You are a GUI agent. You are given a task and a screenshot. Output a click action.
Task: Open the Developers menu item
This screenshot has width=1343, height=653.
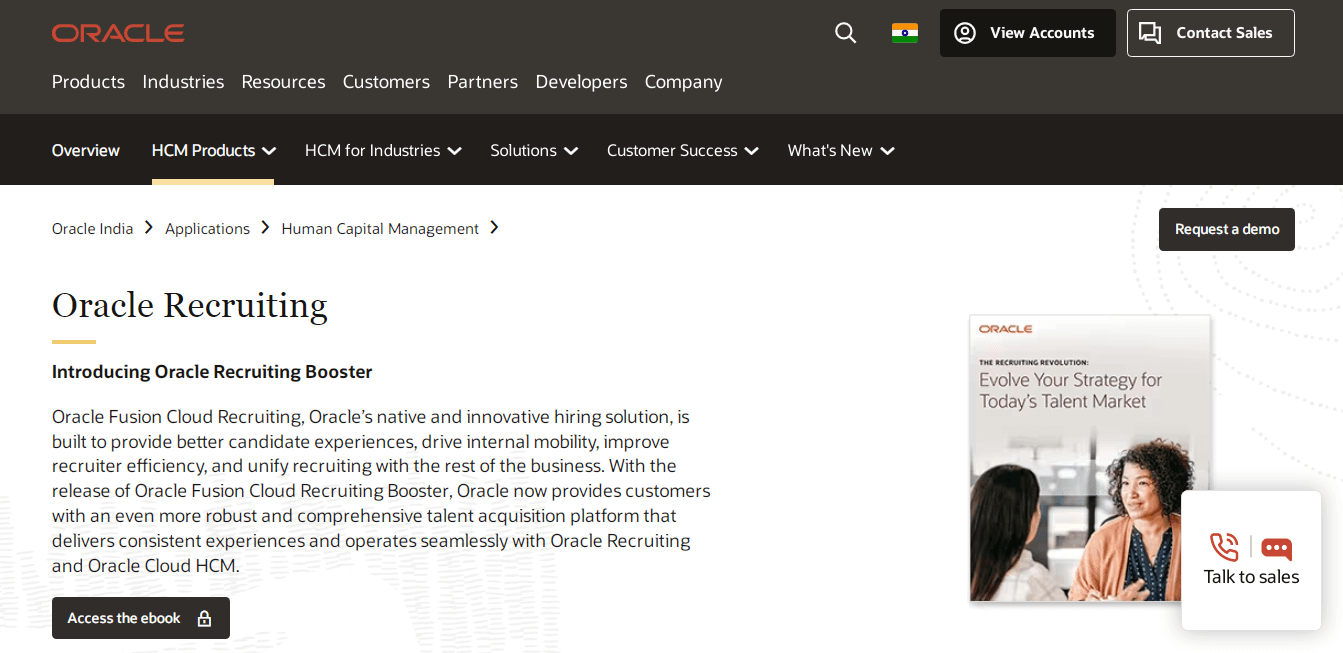(x=581, y=82)
